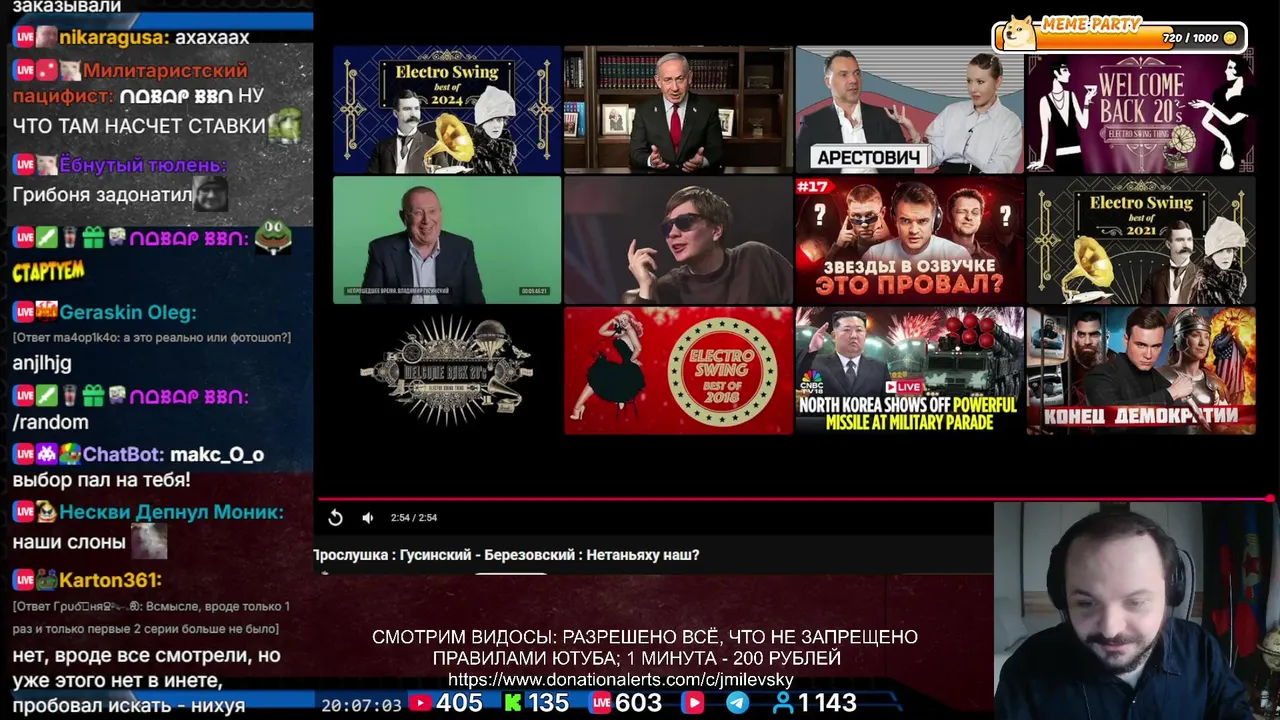1280x720 pixels.
Task: Click the video title Прослушка : Гусинский - Березовский
Action: (x=506, y=555)
